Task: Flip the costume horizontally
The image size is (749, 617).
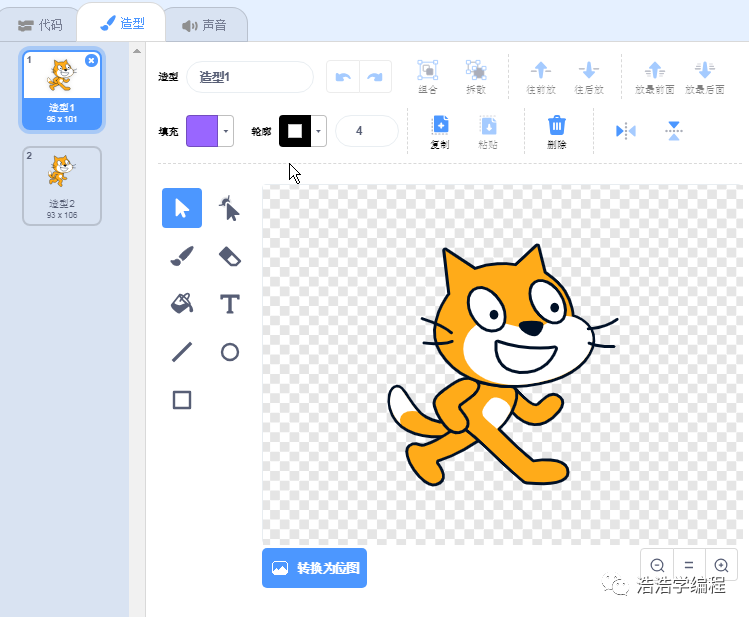Action: click(x=626, y=131)
